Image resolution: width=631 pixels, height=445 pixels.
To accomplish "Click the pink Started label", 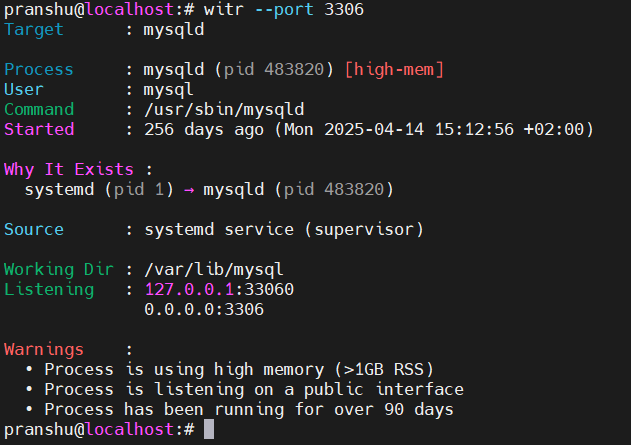I will (x=38, y=129).
